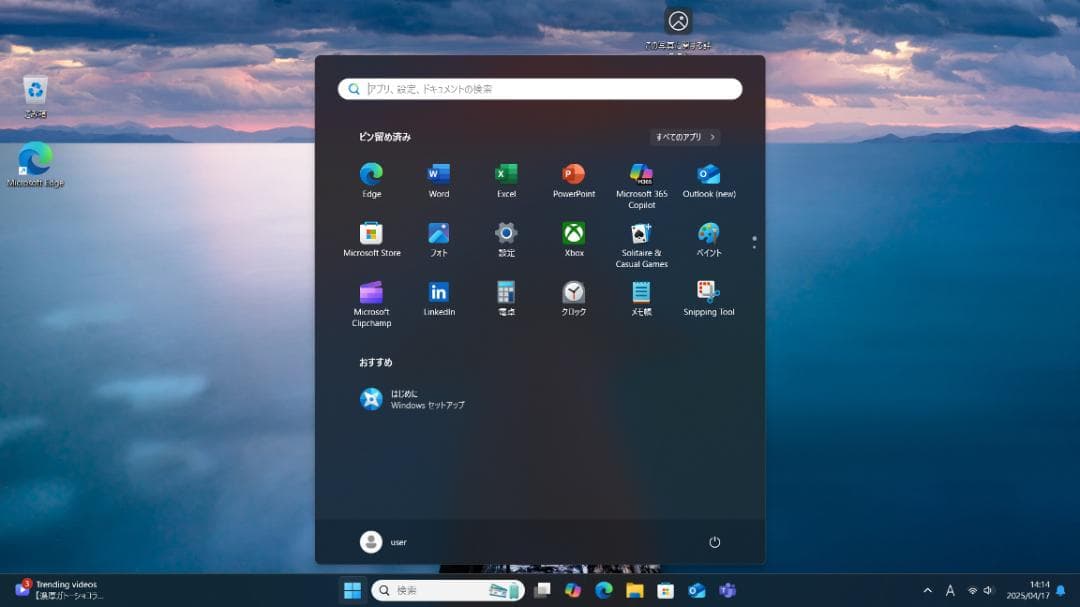Click the power button in Start menu

[714, 541]
